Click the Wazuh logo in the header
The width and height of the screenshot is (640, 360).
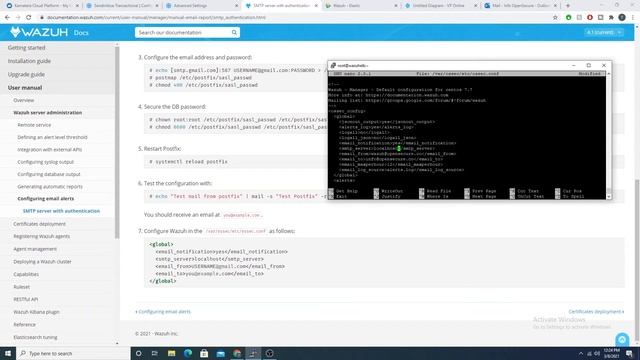(x=39, y=32)
